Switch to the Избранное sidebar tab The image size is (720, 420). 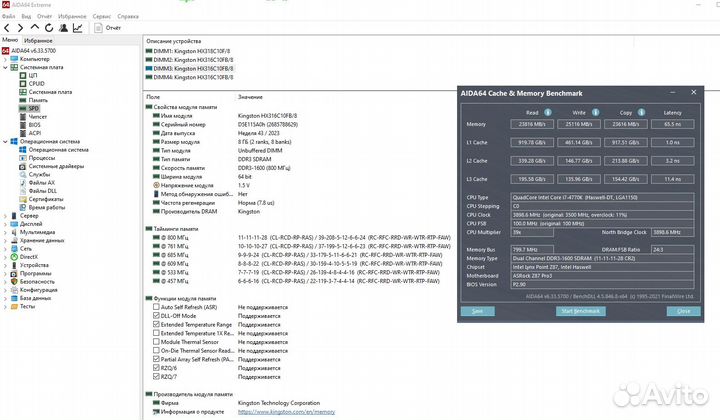point(38,40)
